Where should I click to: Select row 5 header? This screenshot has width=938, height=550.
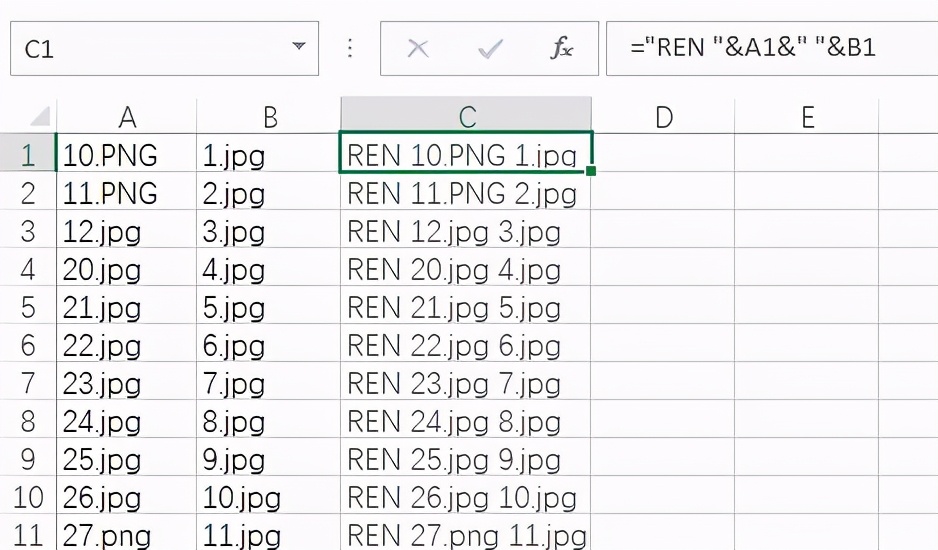[x=28, y=308]
